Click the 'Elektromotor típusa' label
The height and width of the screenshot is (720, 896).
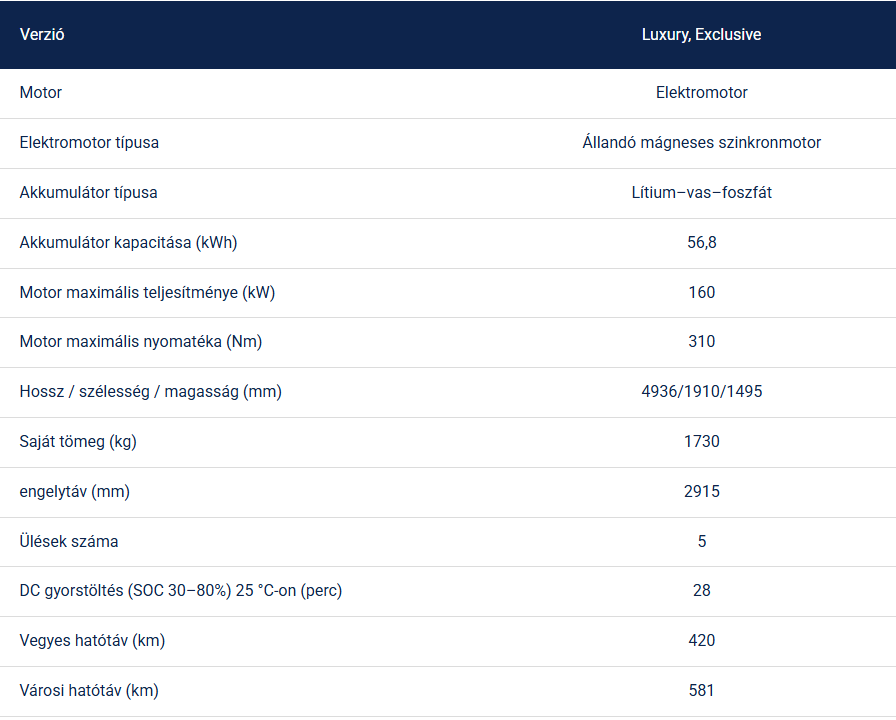(x=89, y=142)
